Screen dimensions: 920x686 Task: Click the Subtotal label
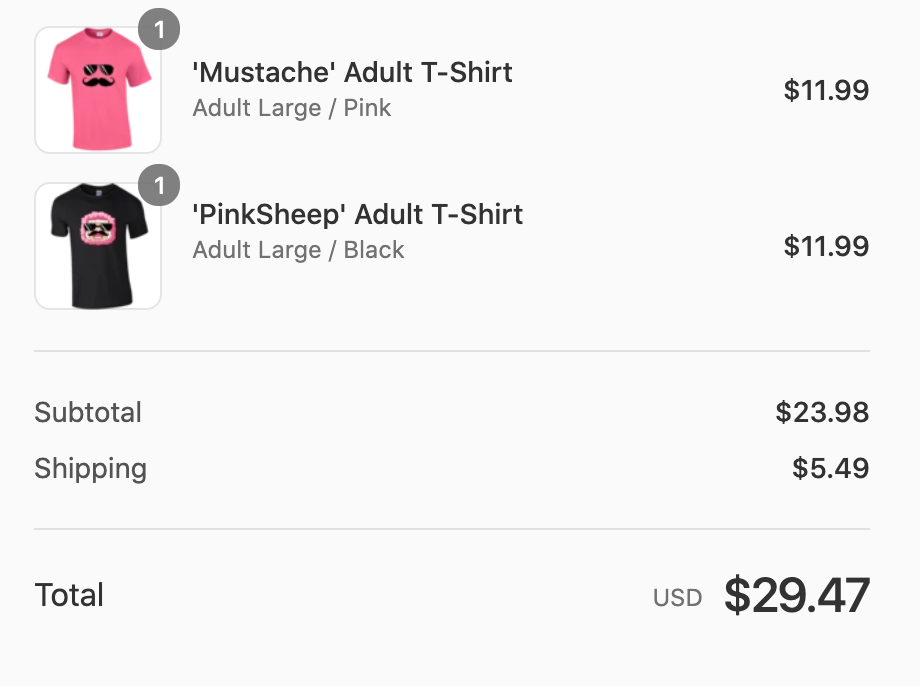click(88, 413)
